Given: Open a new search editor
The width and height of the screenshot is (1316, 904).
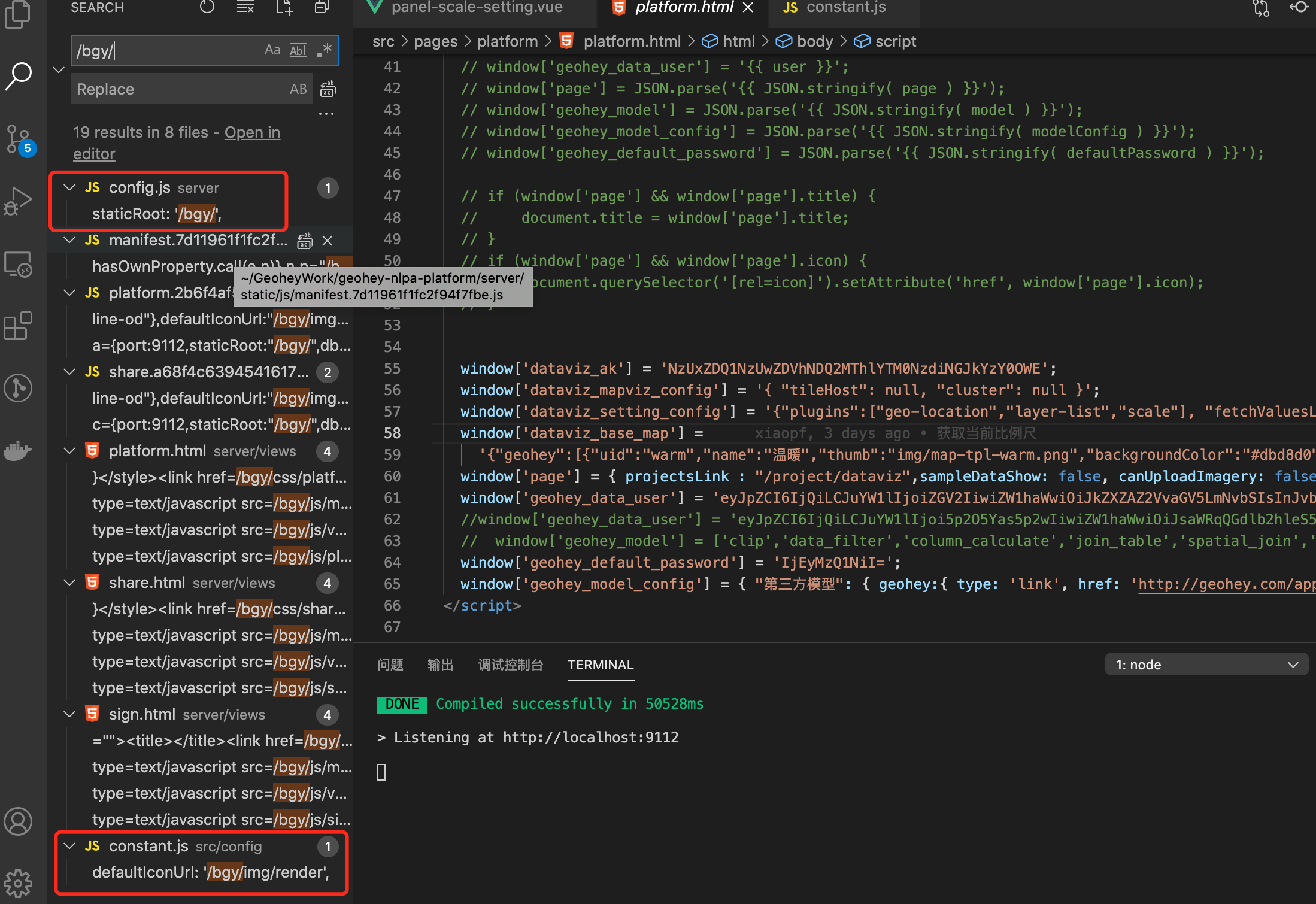Looking at the screenshot, I should [x=284, y=7].
